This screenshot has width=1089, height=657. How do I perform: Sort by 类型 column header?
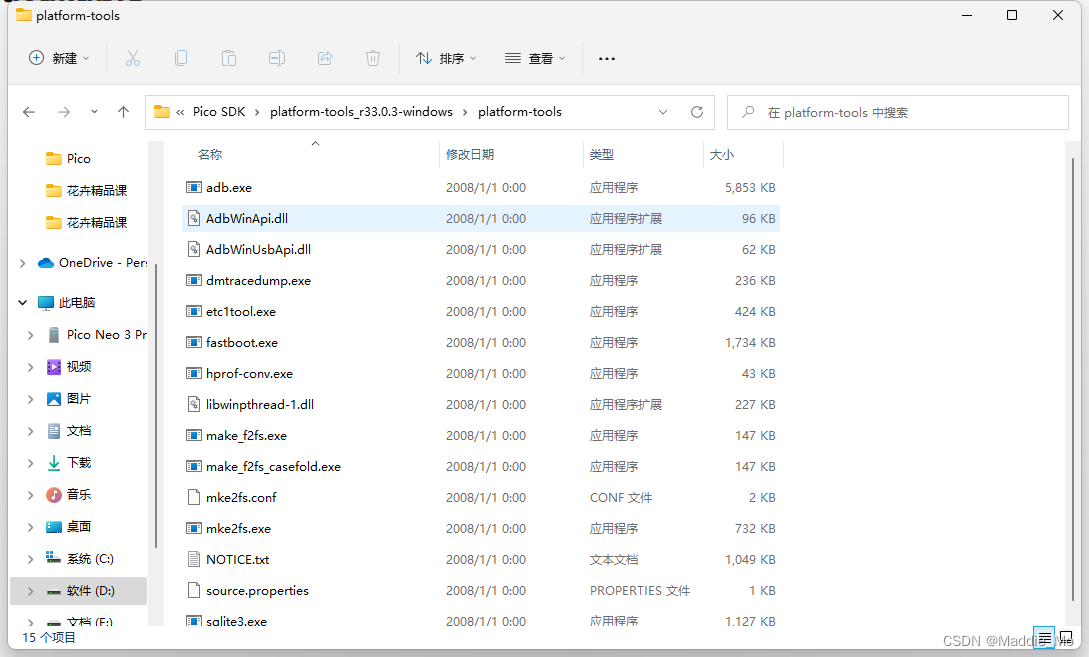[x=601, y=154]
